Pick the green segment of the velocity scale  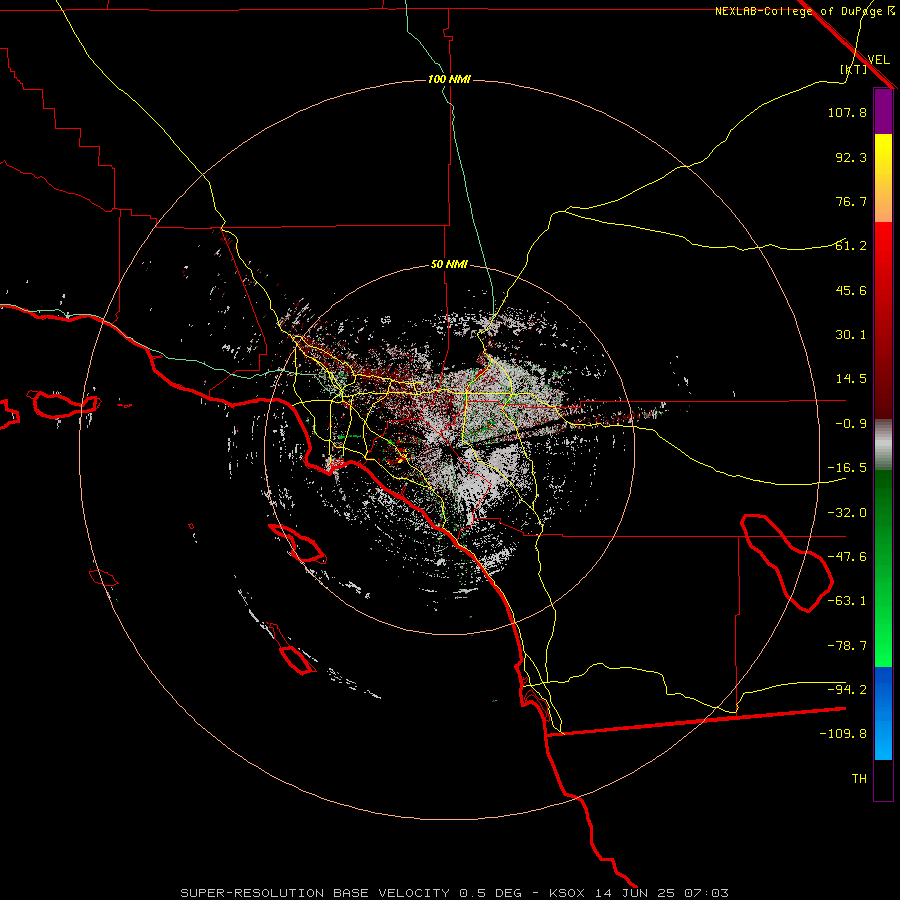(883, 568)
